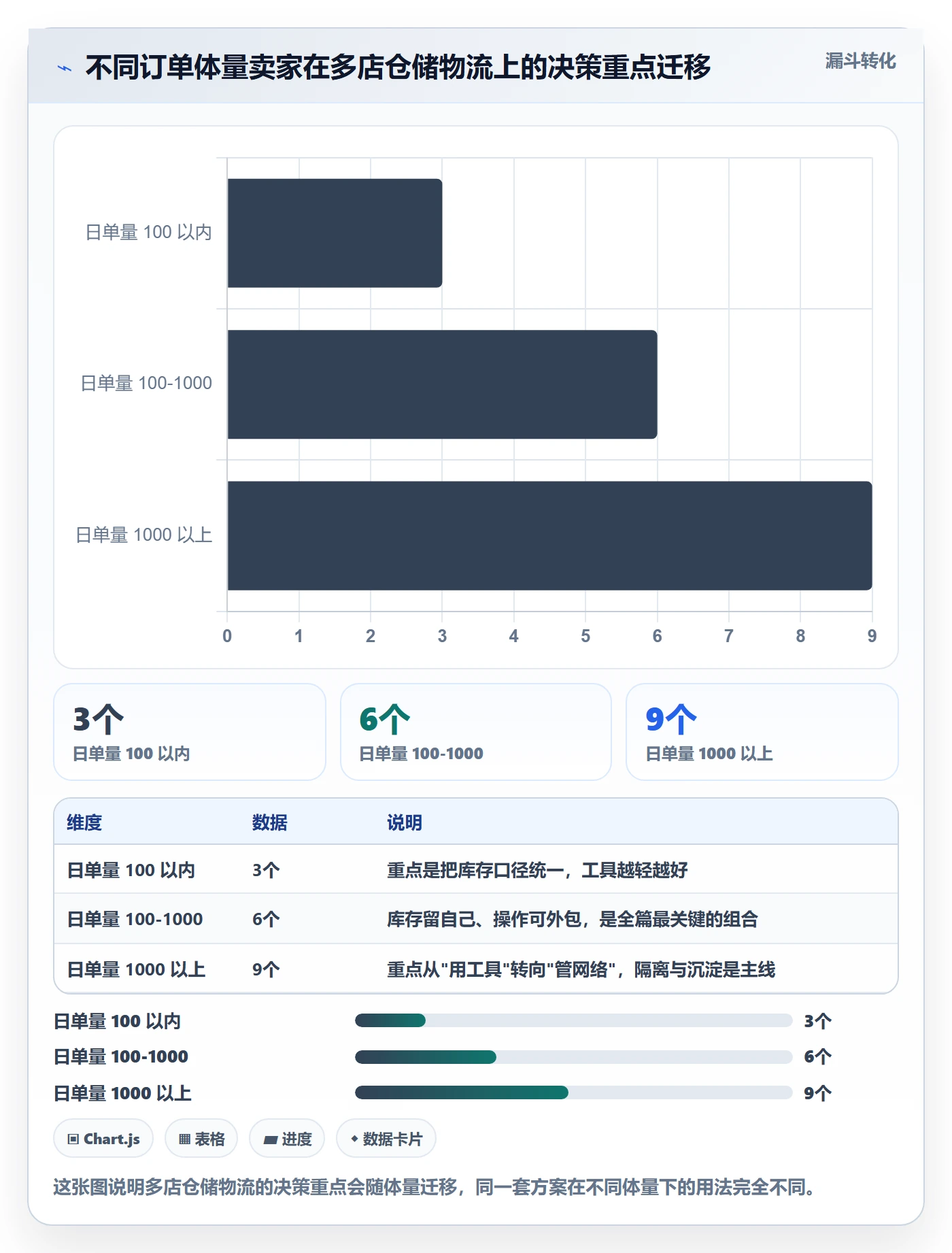The height and width of the screenshot is (1253, 952).
Task: Click table text 库存留自己、操作可外包
Action: (484, 919)
